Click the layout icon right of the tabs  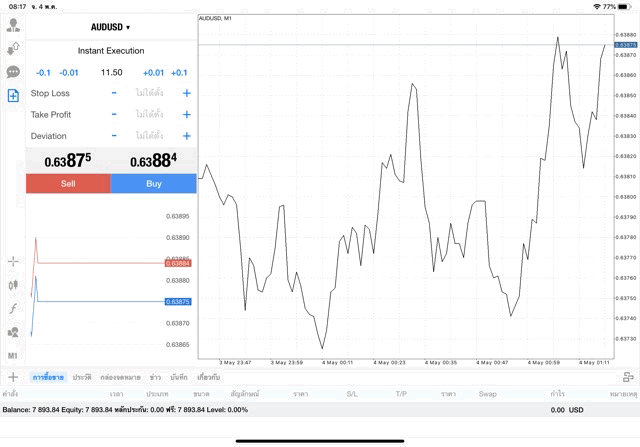628,377
